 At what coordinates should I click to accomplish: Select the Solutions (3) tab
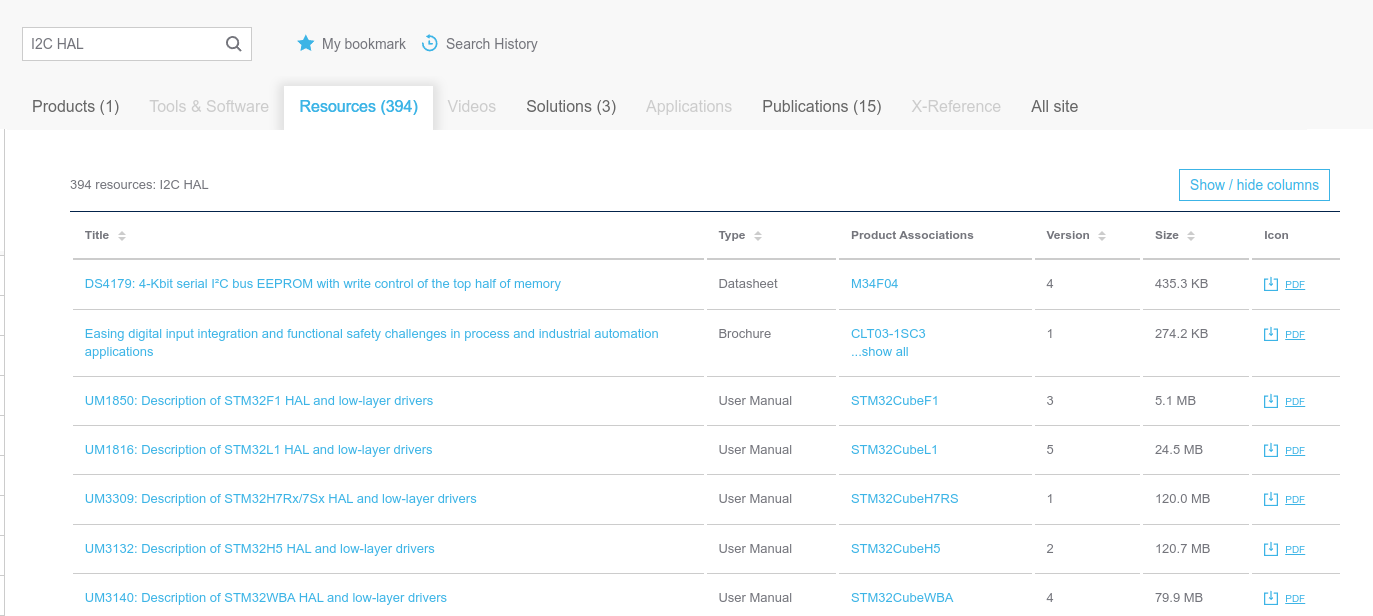571,107
